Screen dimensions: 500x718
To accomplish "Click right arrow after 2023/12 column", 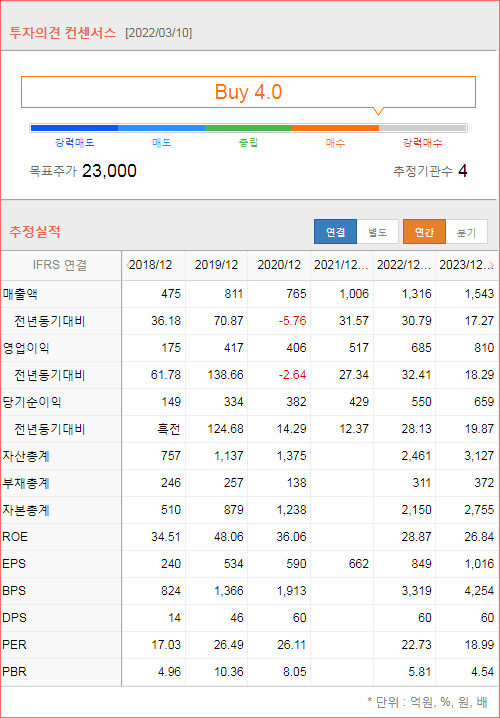I will click(x=492, y=265).
